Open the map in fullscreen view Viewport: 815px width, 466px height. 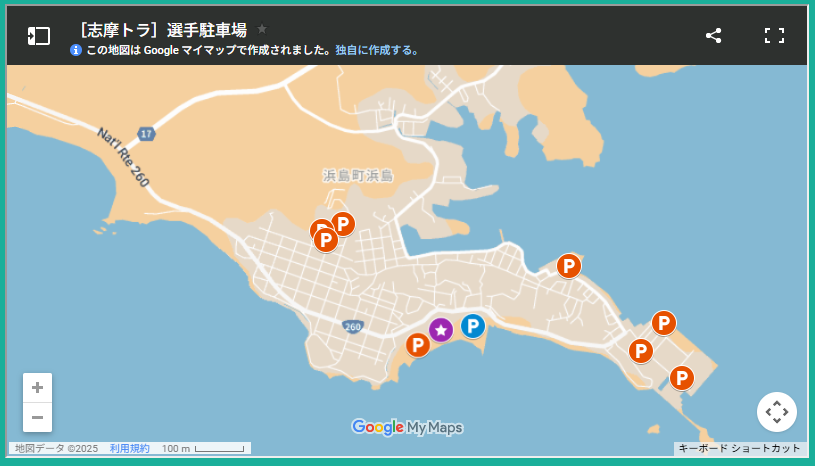tap(774, 36)
